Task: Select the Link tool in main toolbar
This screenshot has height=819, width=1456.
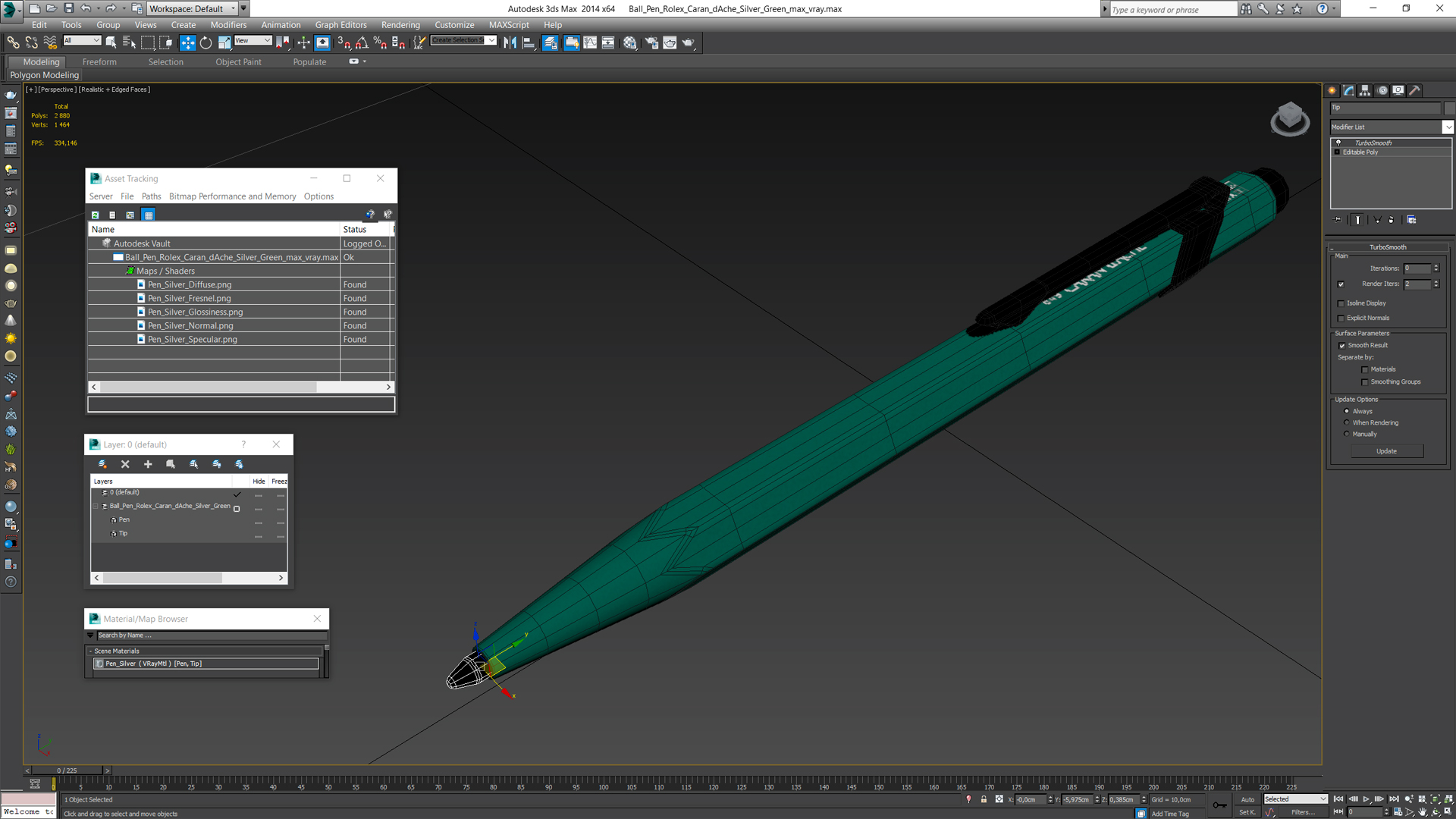Action: tap(13, 42)
